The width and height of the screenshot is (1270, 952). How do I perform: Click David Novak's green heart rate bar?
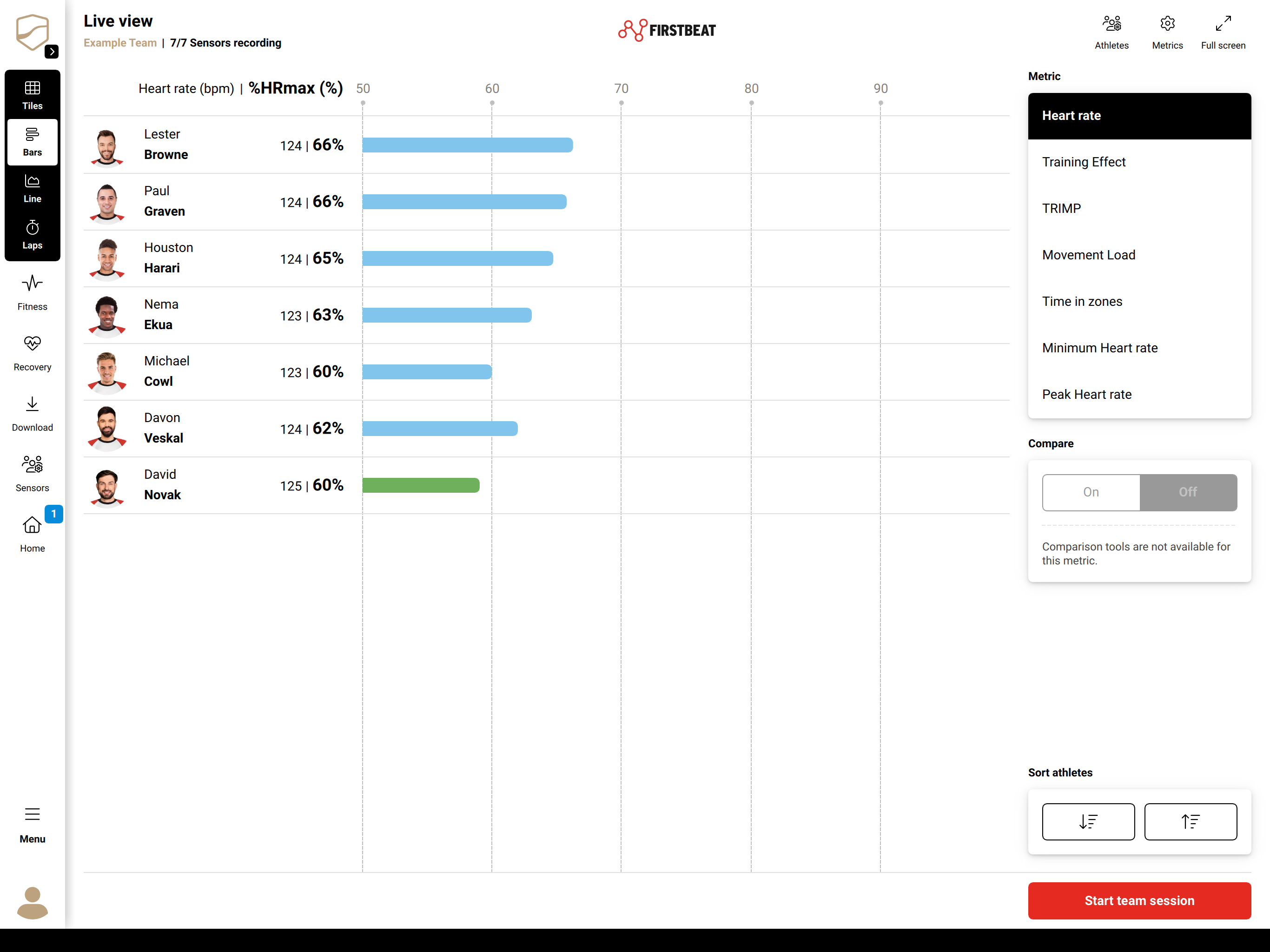[x=421, y=485]
